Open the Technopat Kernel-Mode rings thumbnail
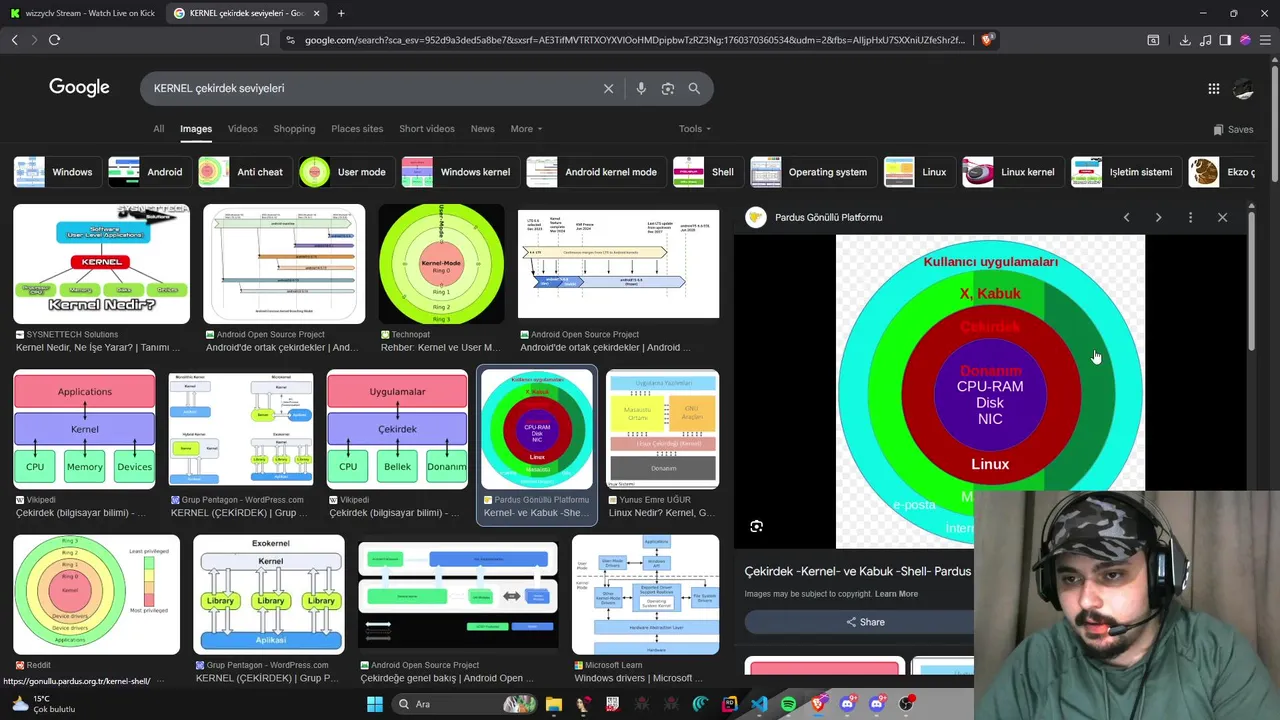This screenshot has width=1280, height=720. click(x=441, y=264)
